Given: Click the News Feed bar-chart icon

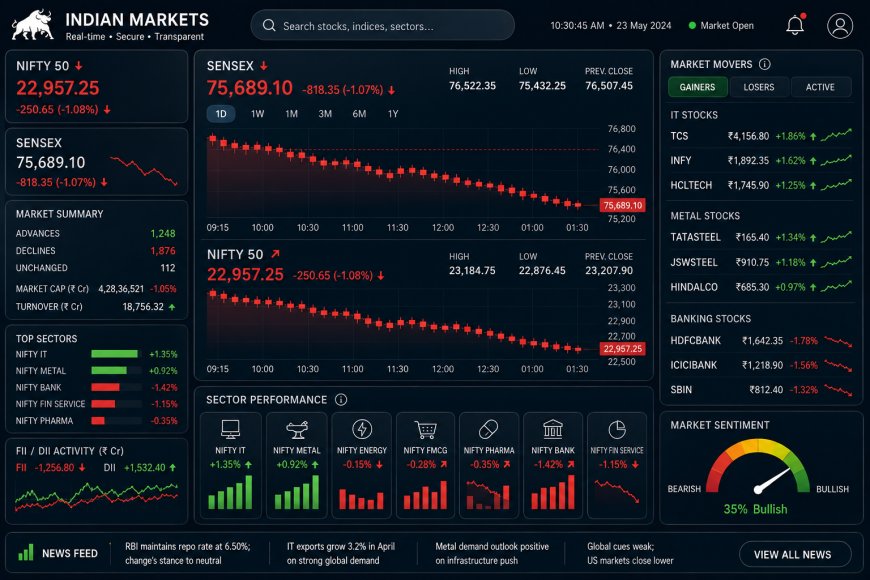Looking at the screenshot, I should (x=26, y=552).
